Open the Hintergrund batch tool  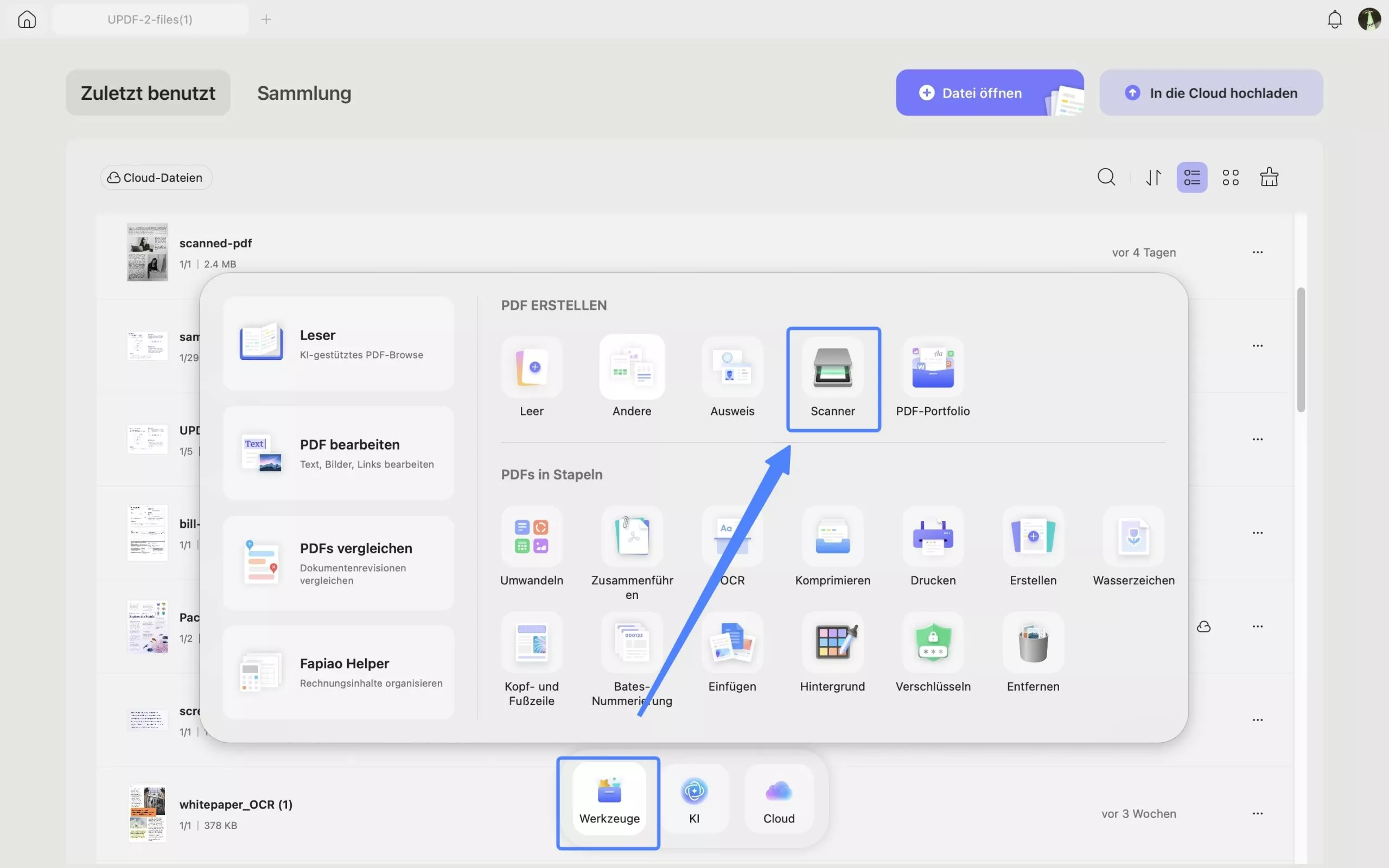(832, 643)
